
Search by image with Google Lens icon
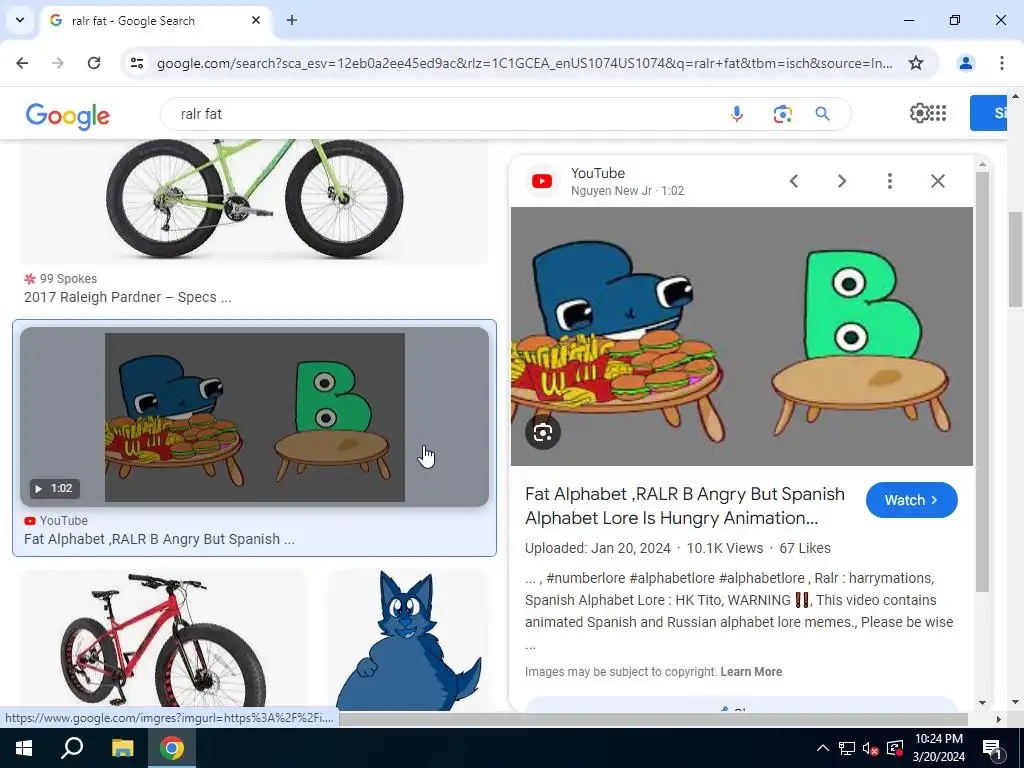coord(782,114)
